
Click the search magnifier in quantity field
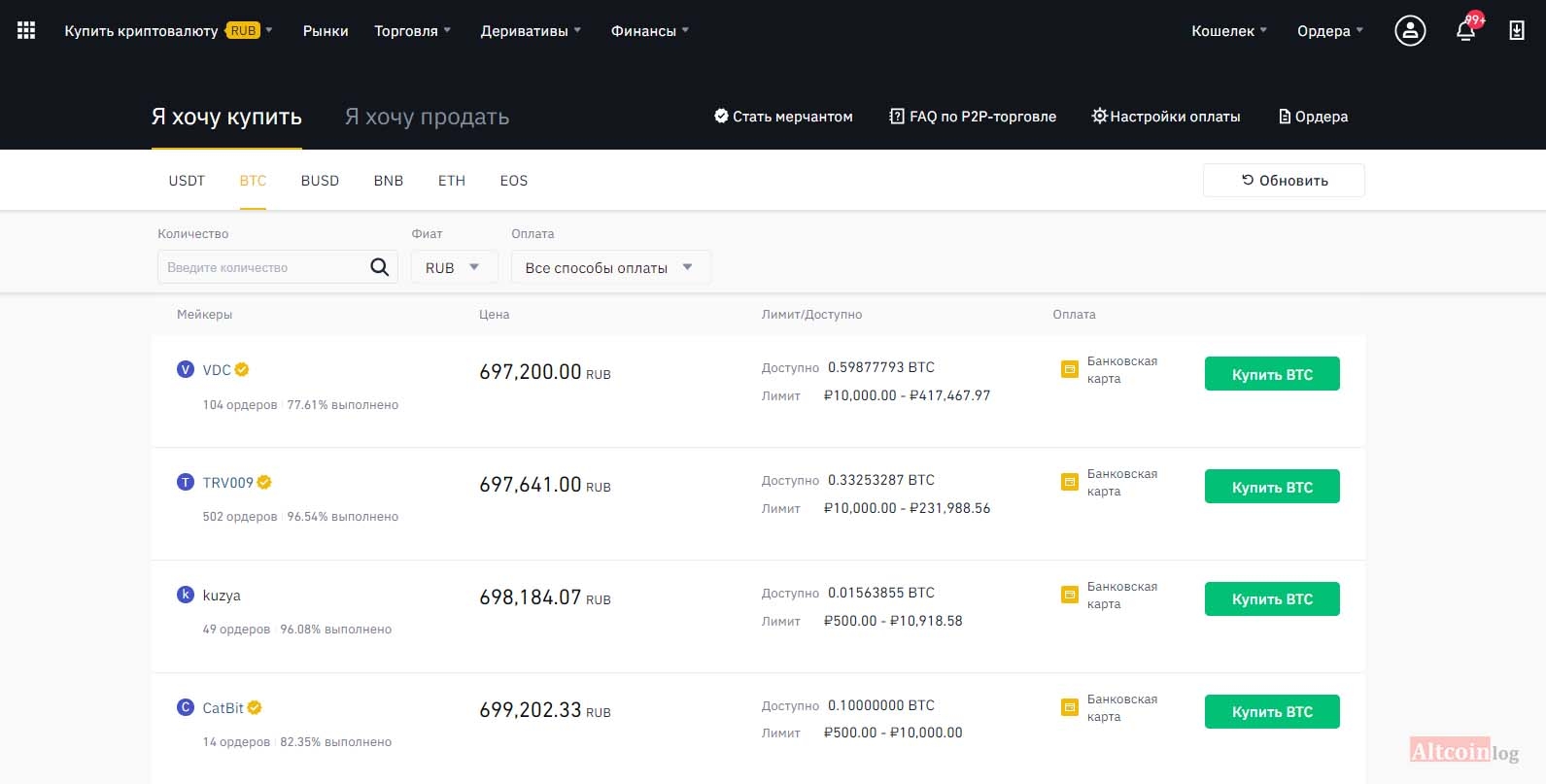(x=379, y=267)
